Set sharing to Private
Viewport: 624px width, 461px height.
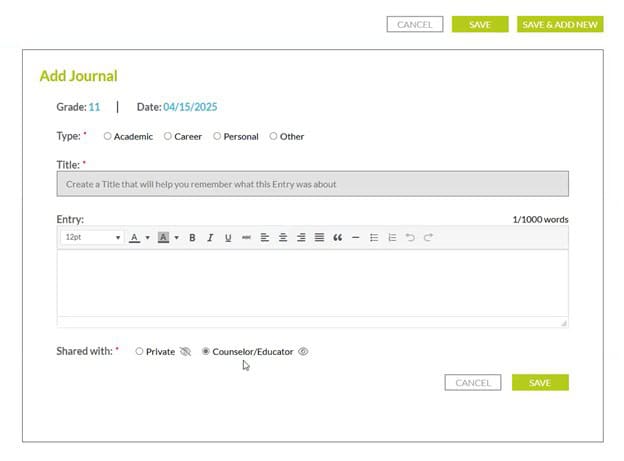coord(139,352)
